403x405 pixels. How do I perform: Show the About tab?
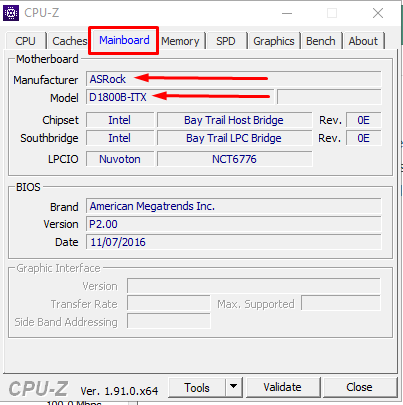pyautogui.click(x=363, y=41)
